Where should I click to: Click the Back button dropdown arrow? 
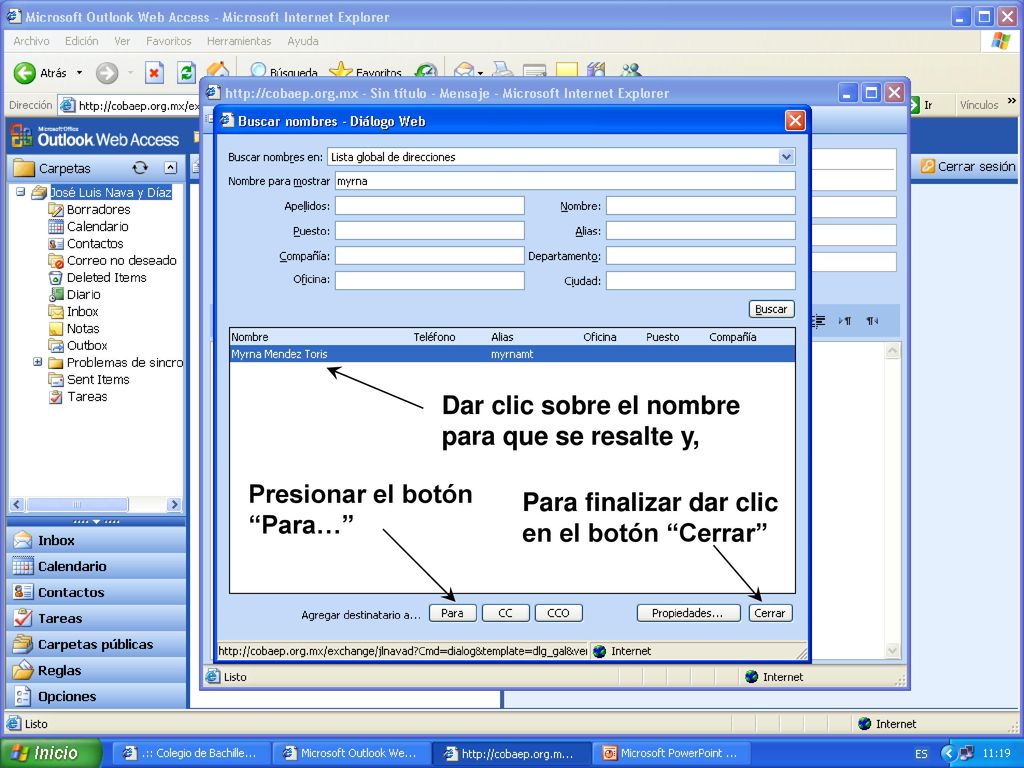coord(80,72)
